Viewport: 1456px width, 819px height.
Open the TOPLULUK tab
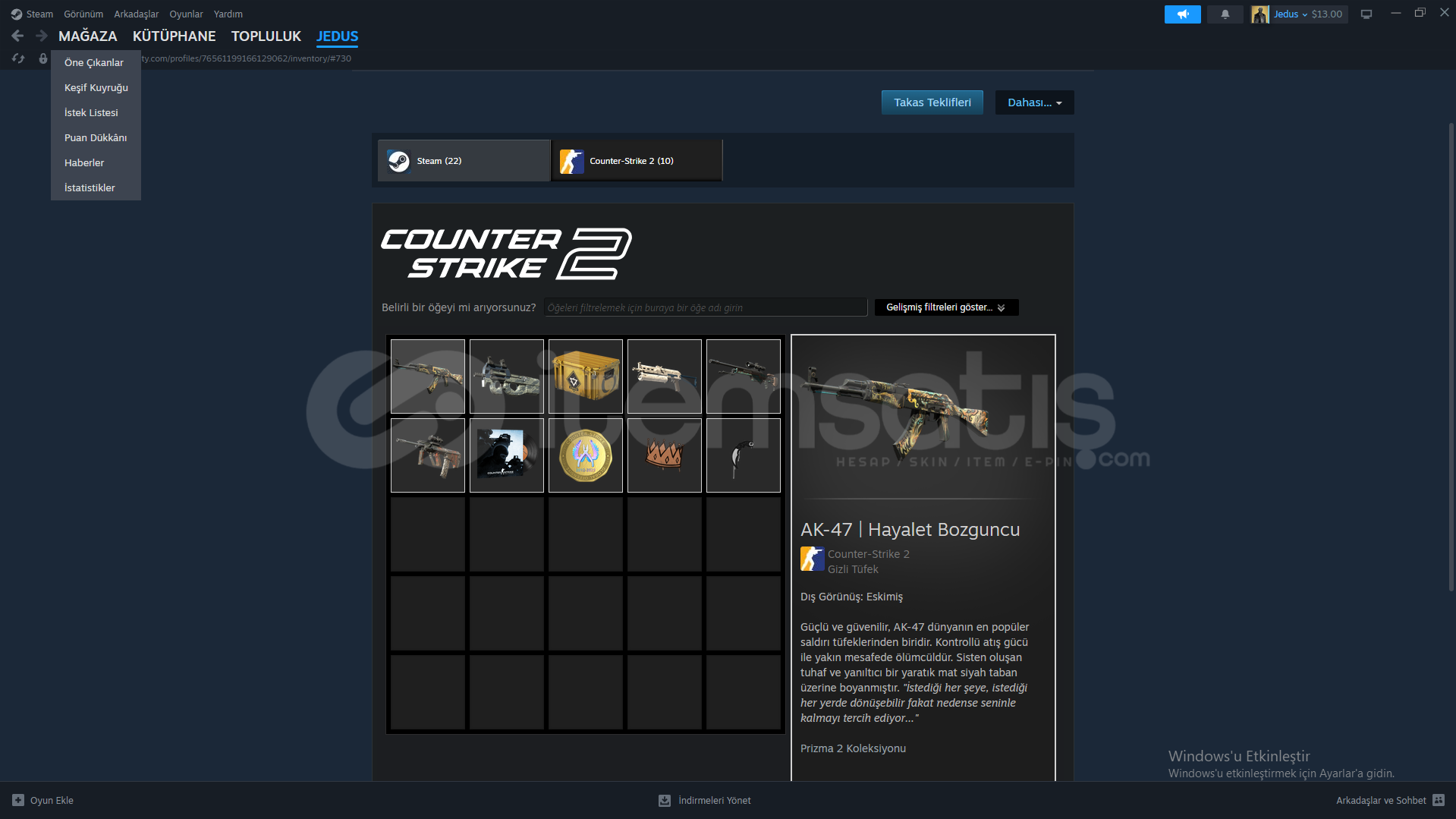tap(266, 36)
